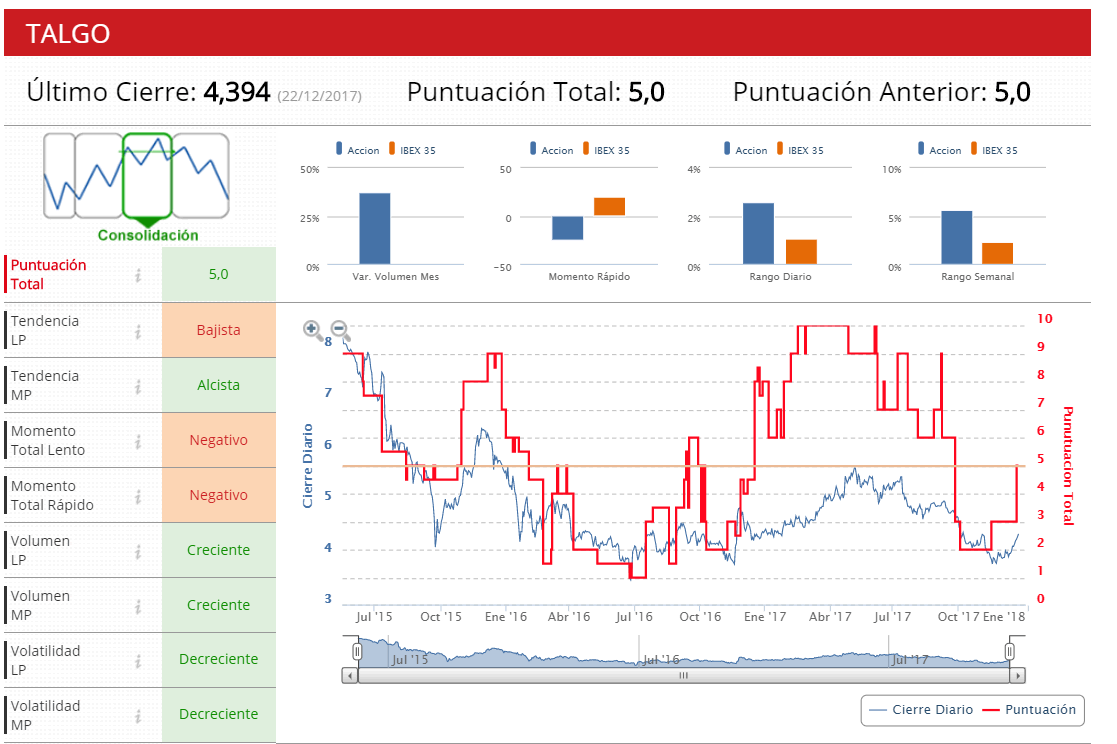Click the Puntuación Anterior value 5,0
The width and height of the screenshot is (1117, 744).
(1012, 92)
